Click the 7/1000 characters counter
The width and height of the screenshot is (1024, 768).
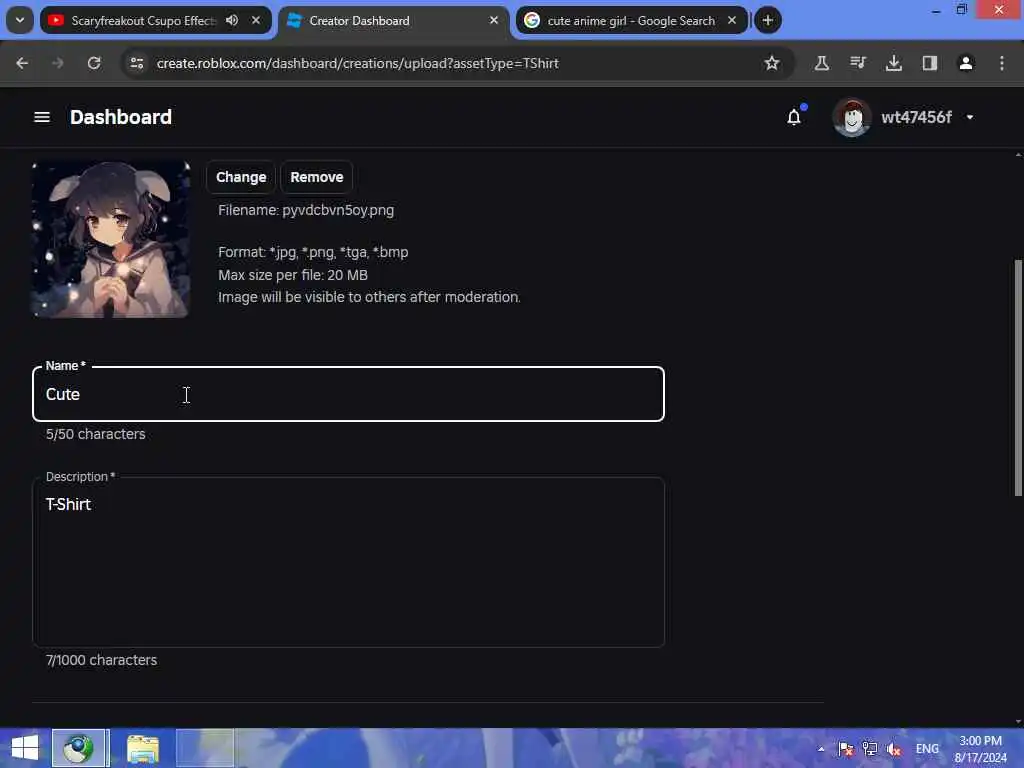click(x=101, y=660)
